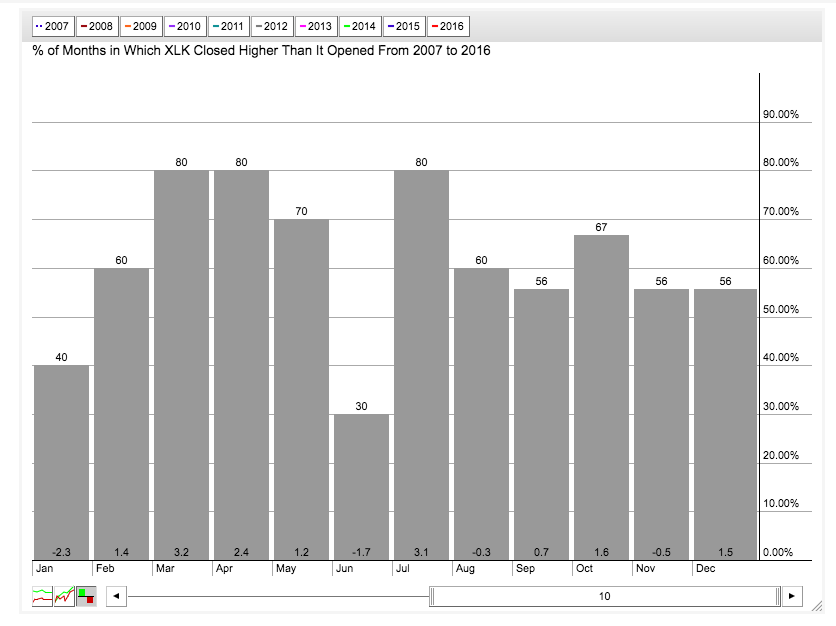Select the same-scale line chart mode icon
The image size is (836, 626).
65,596
